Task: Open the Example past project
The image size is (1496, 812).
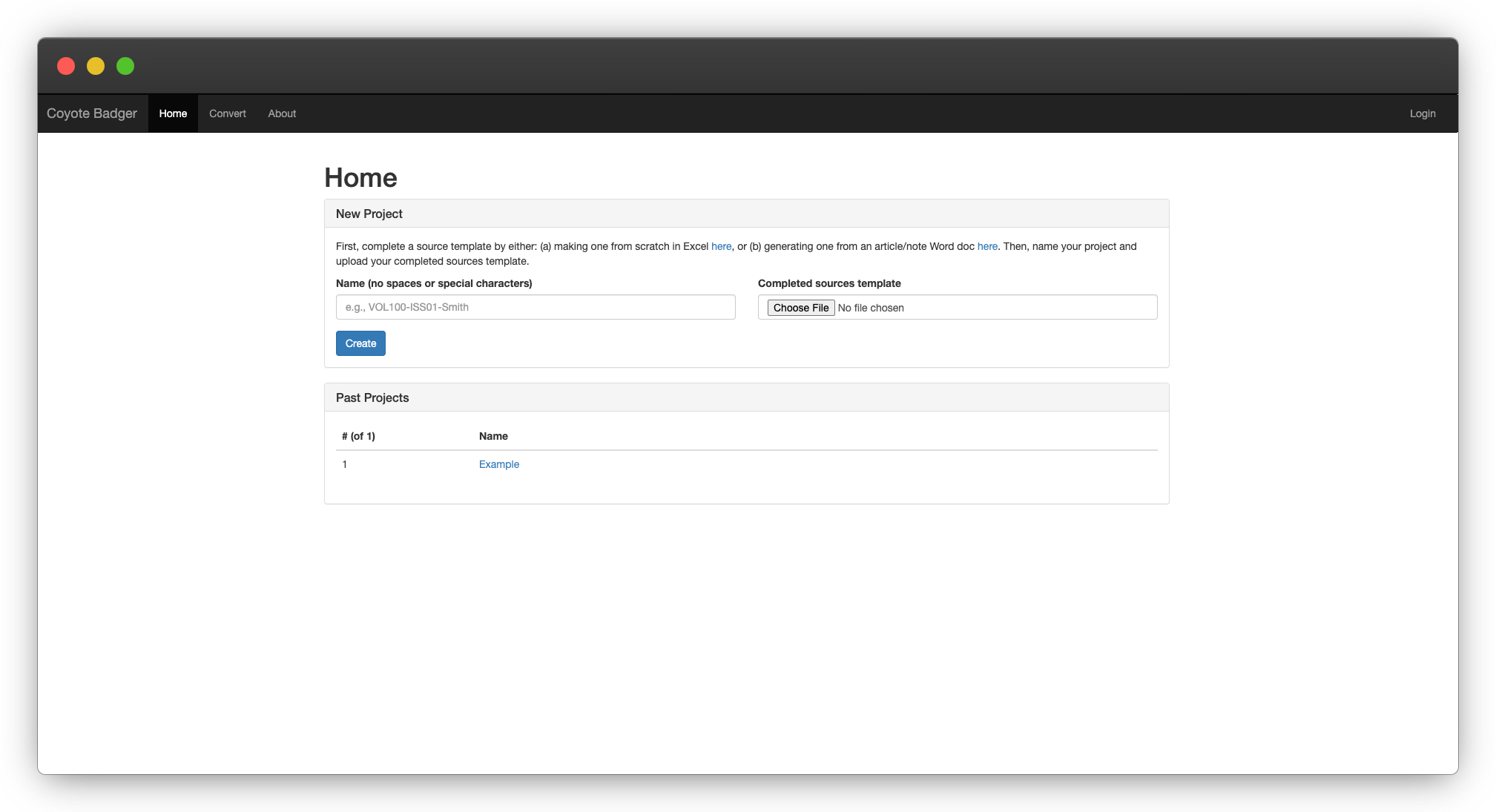Action: click(498, 464)
